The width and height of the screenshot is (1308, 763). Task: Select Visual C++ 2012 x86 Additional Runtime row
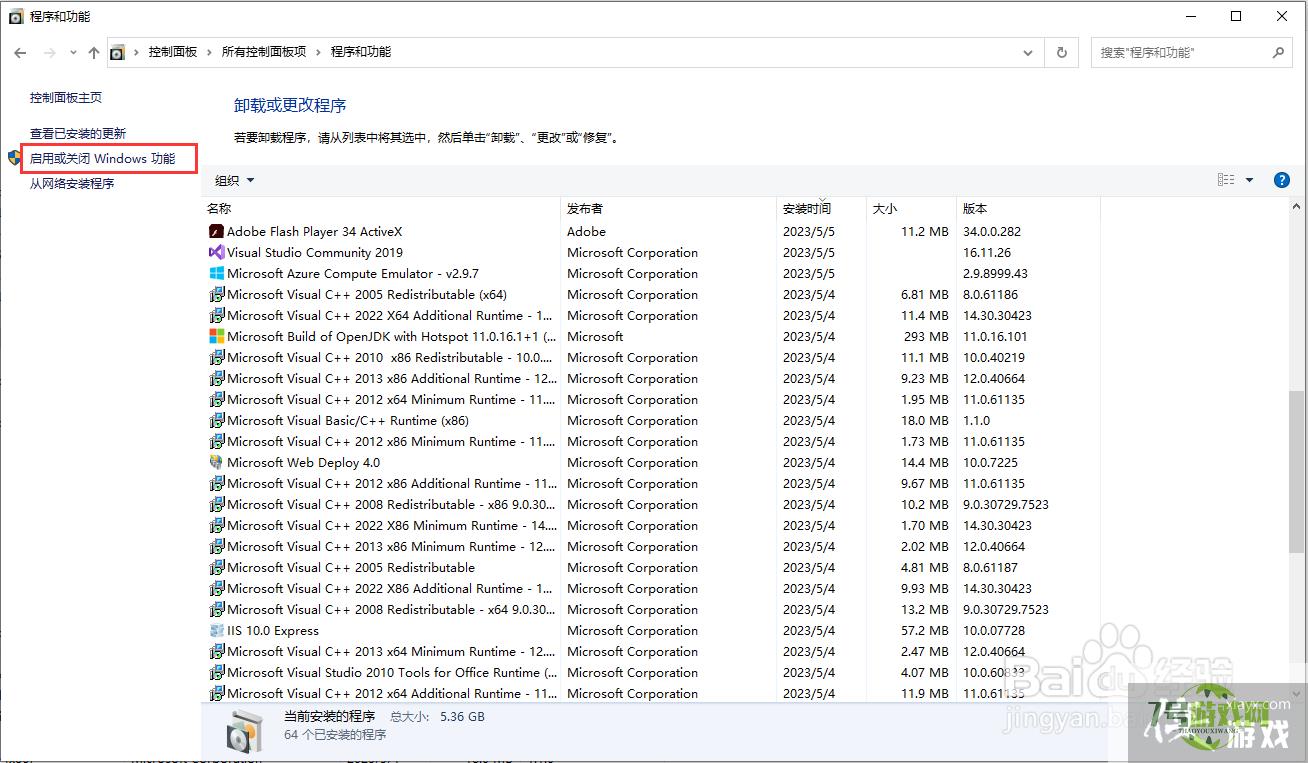651,483
